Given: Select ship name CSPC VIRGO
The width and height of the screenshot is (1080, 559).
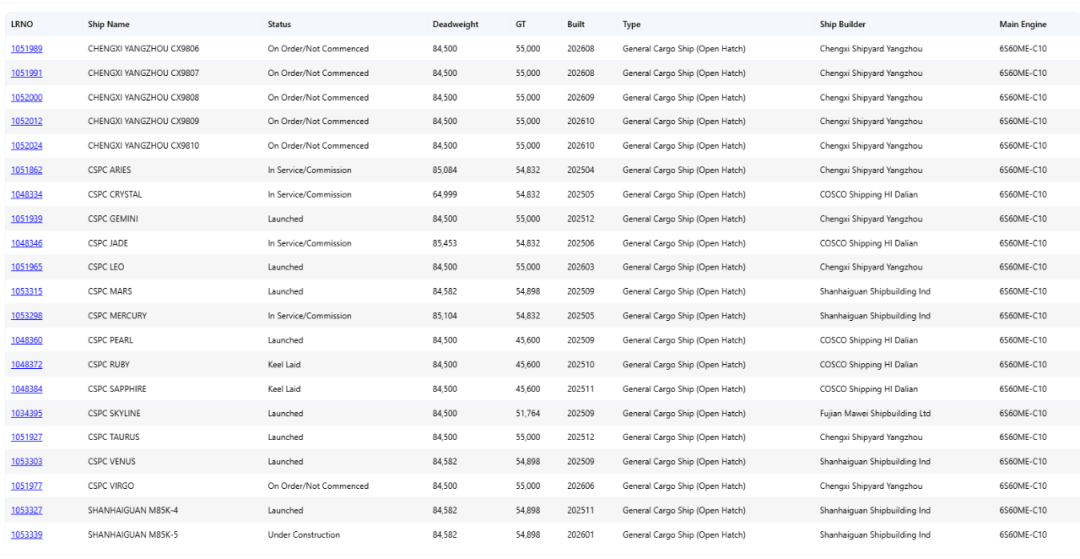Looking at the screenshot, I should pyautogui.click(x=112, y=486).
